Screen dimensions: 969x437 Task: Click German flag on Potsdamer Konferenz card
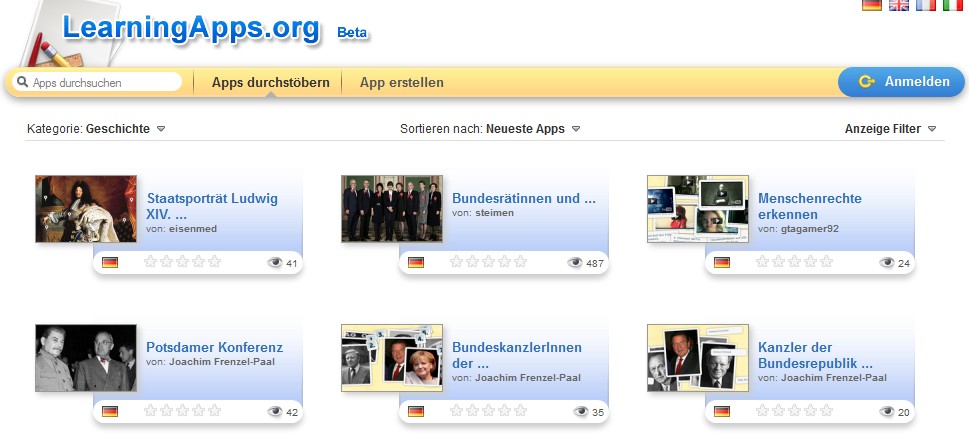point(110,412)
